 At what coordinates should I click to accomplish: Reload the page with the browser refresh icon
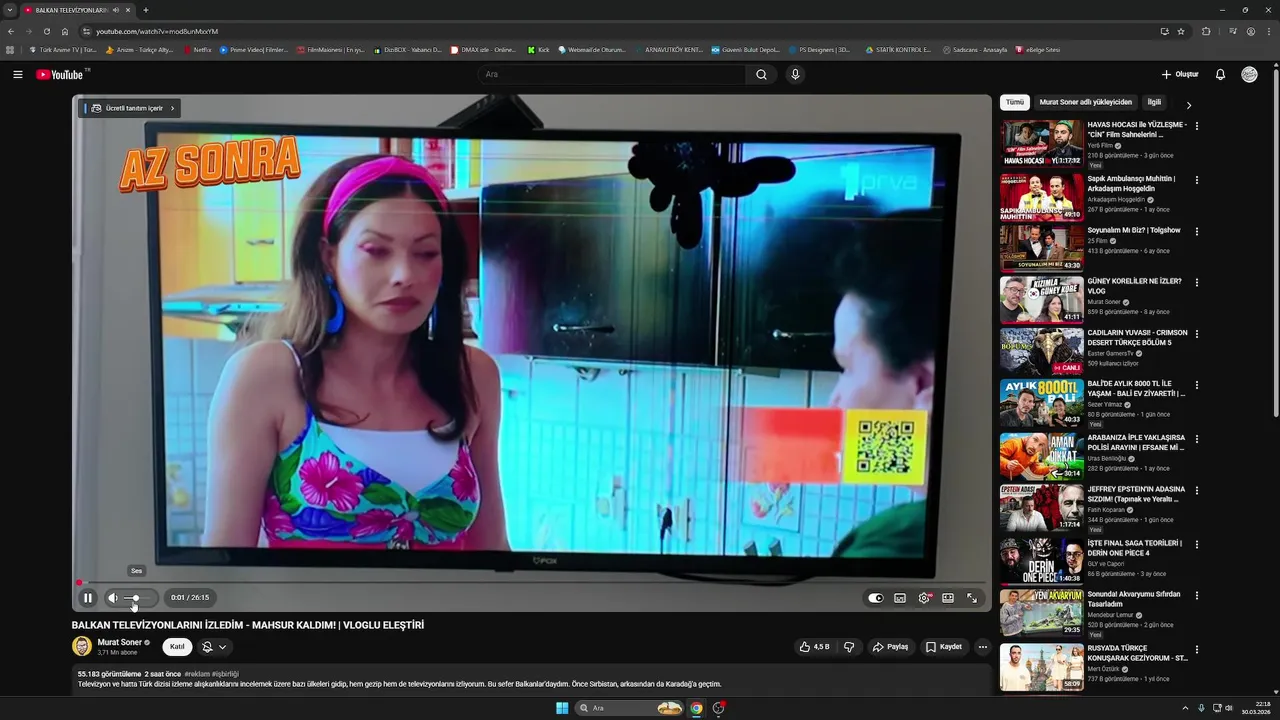[47, 31]
